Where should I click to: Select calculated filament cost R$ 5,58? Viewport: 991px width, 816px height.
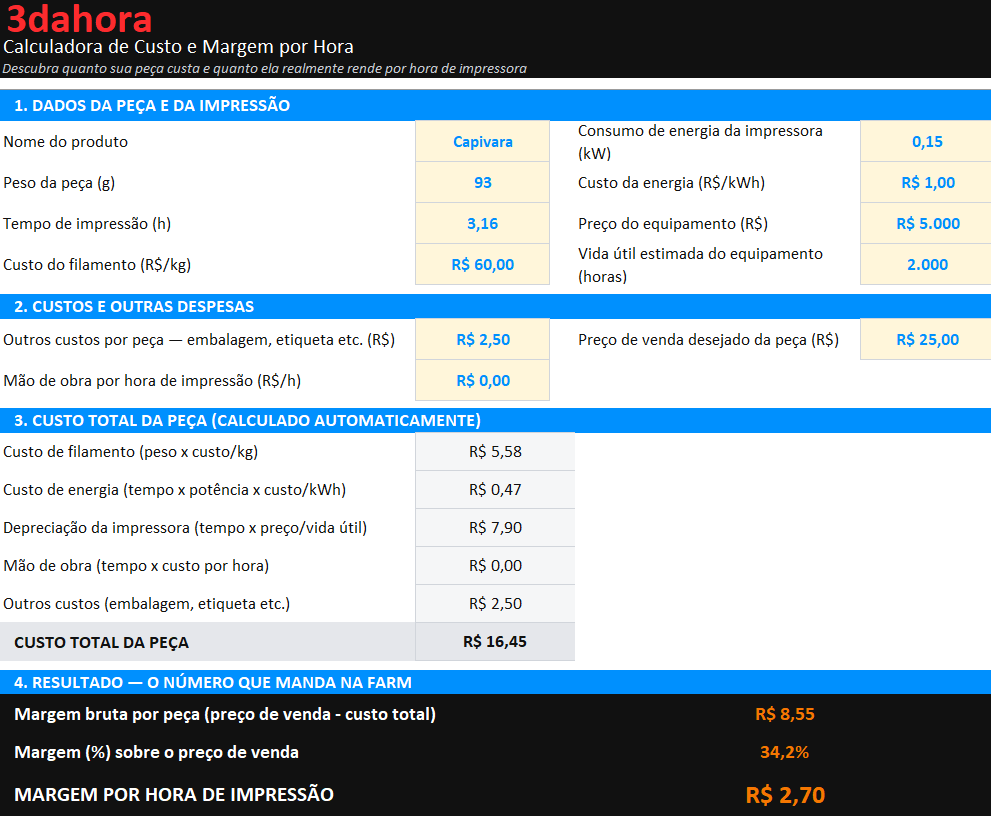[495, 452]
